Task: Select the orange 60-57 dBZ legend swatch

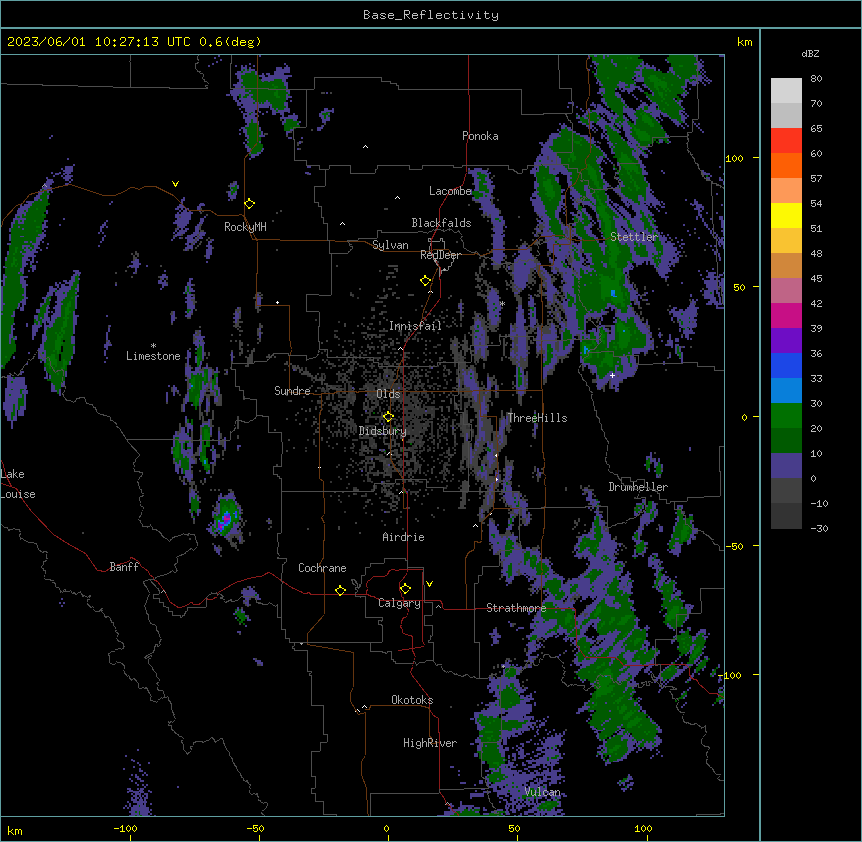Action: 786,165
